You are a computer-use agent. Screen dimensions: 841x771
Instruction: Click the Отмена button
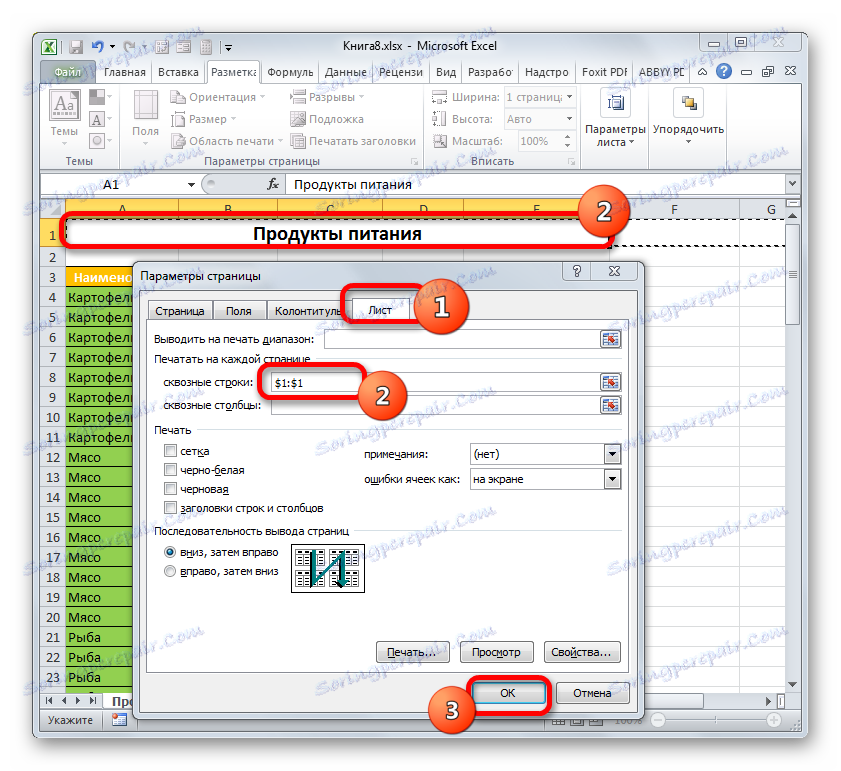click(x=592, y=693)
